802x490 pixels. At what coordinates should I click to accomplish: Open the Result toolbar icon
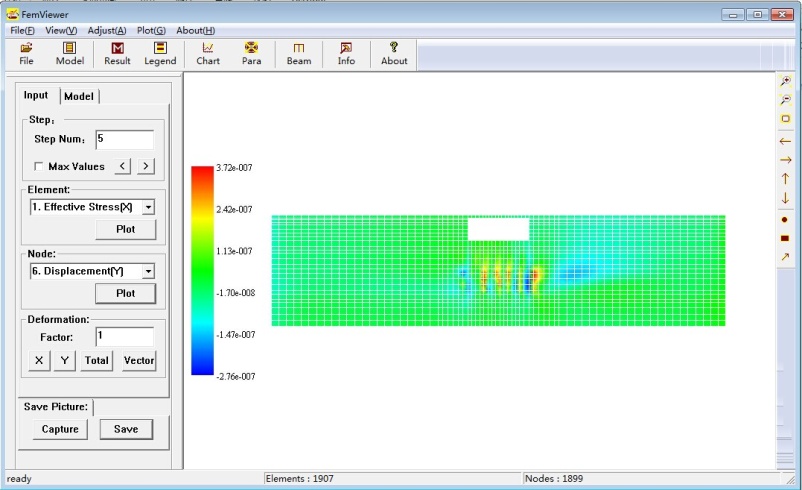(117, 54)
